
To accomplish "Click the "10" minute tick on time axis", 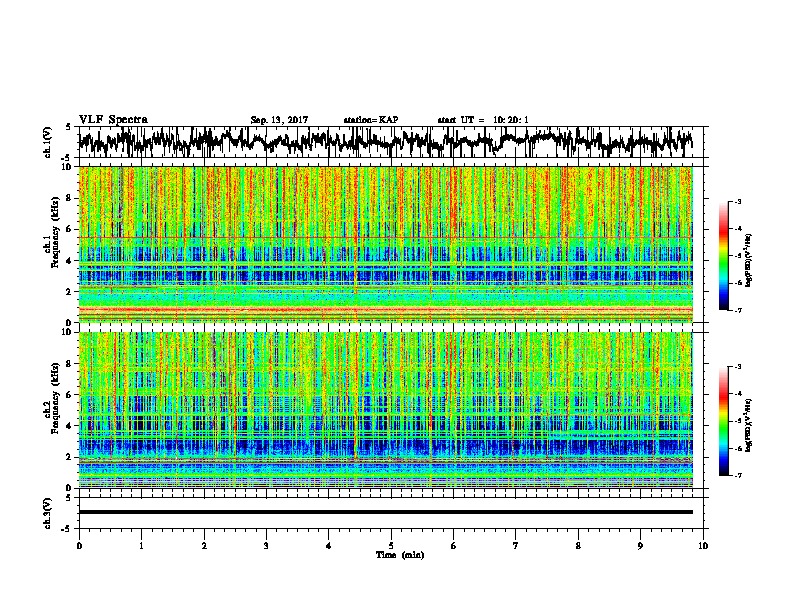I will point(703,546).
